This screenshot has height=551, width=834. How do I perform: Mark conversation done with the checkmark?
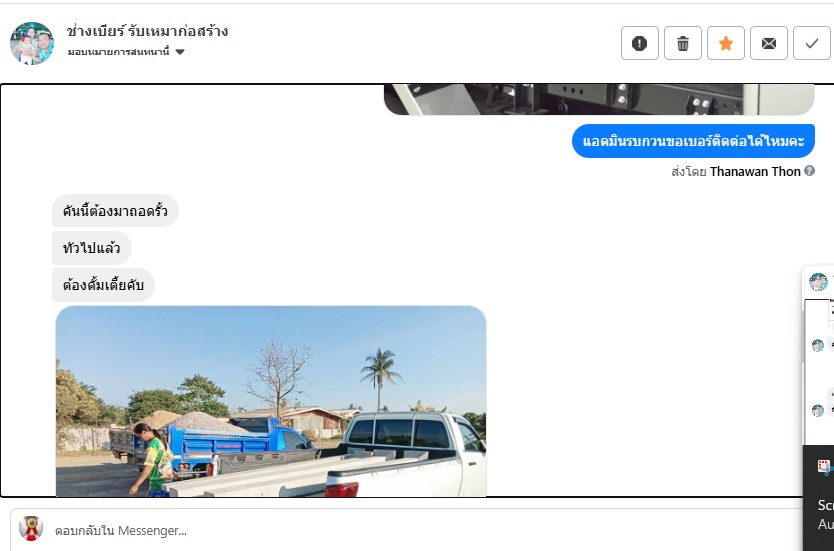[x=812, y=43]
